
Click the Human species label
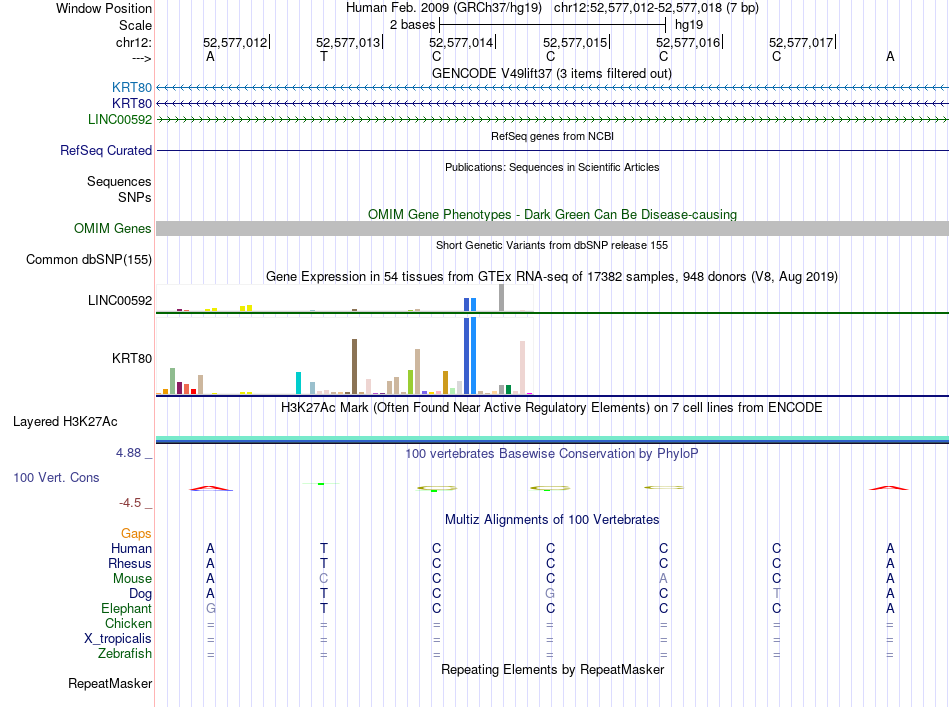131,548
